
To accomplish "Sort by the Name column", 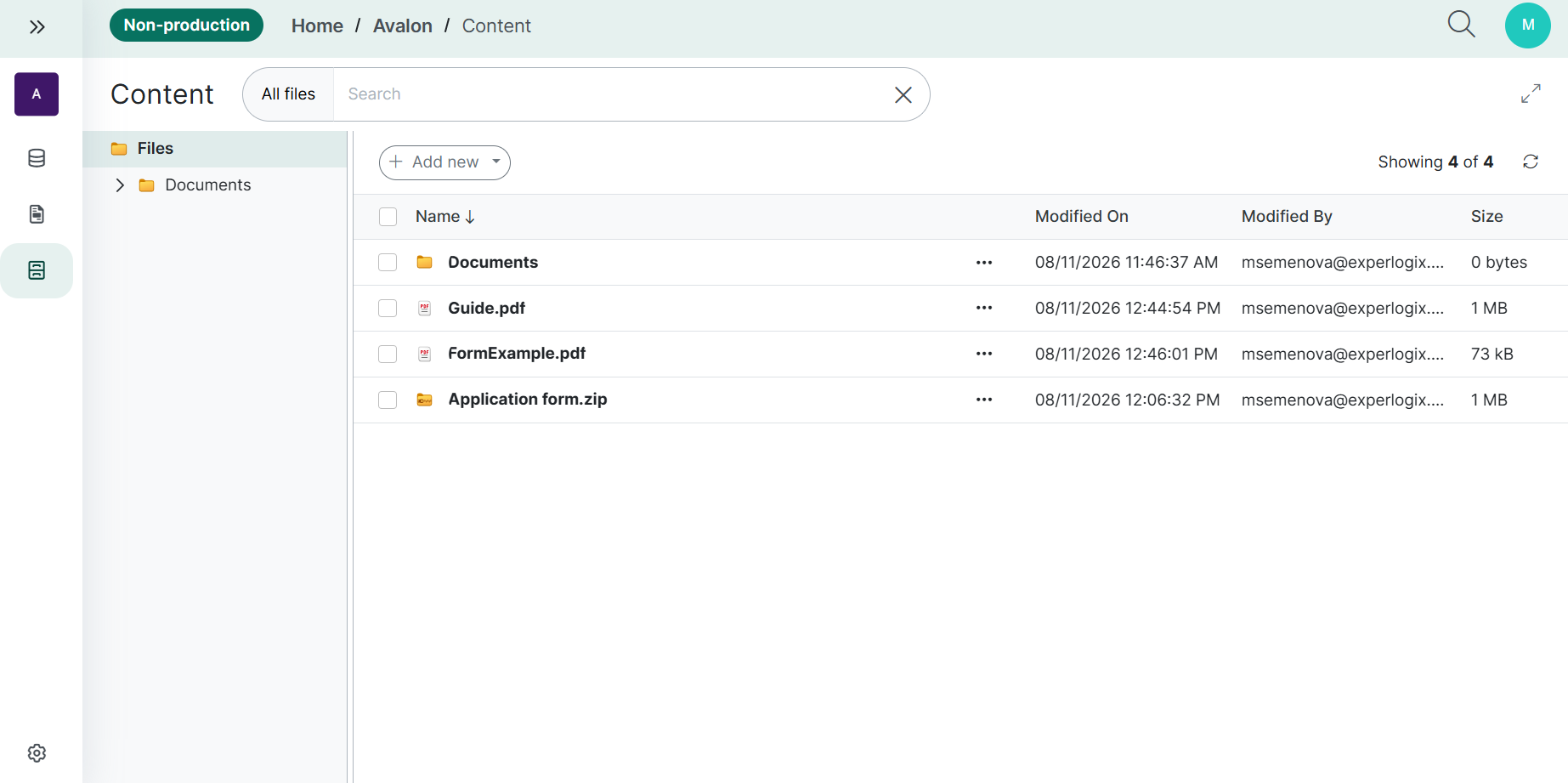I will [445, 217].
